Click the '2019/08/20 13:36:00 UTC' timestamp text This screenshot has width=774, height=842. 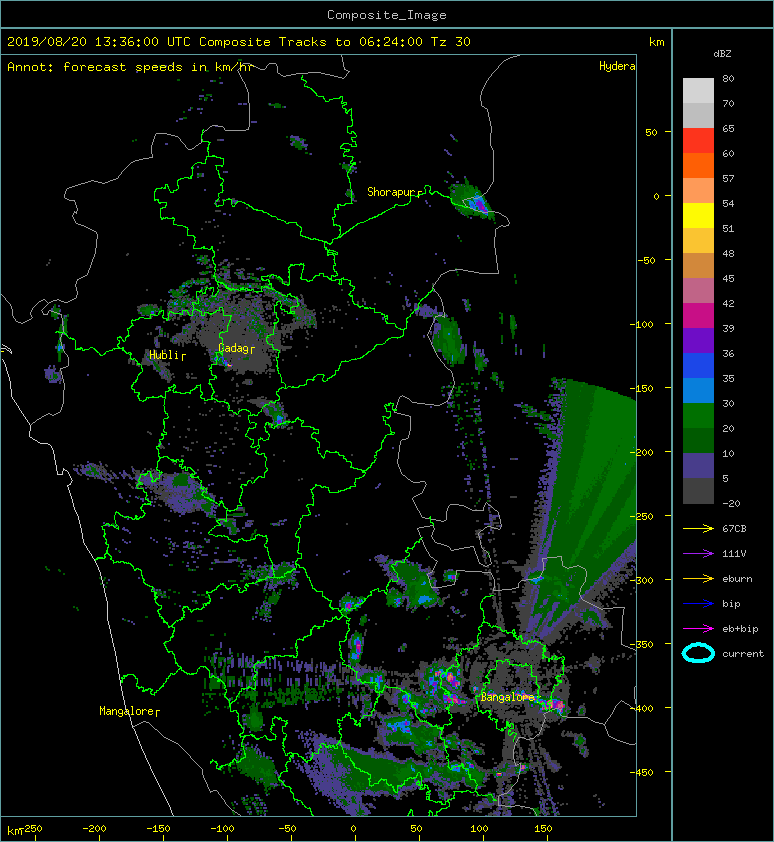pyautogui.click(x=99, y=42)
